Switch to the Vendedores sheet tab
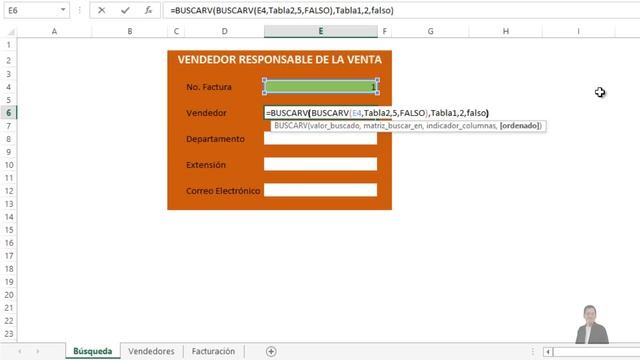The width and height of the screenshot is (640, 360). click(x=151, y=351)
